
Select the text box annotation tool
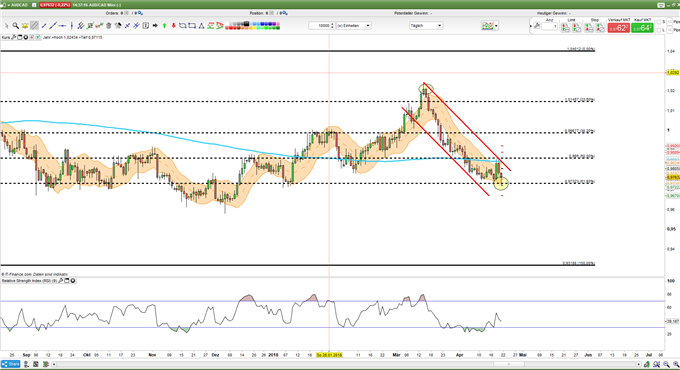click(x=146, y=26)
